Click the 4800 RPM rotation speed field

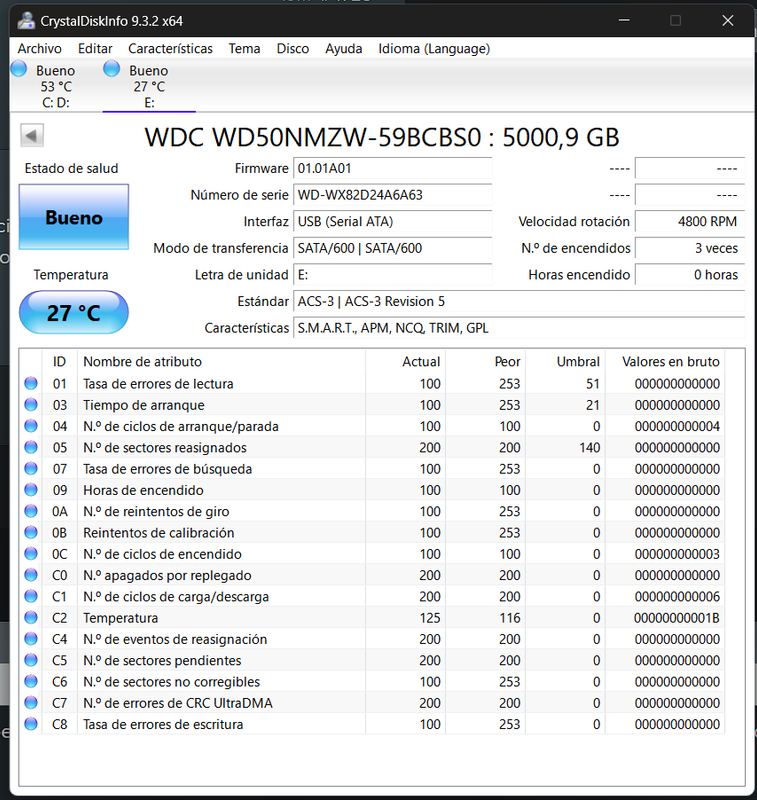coord(690,221)
